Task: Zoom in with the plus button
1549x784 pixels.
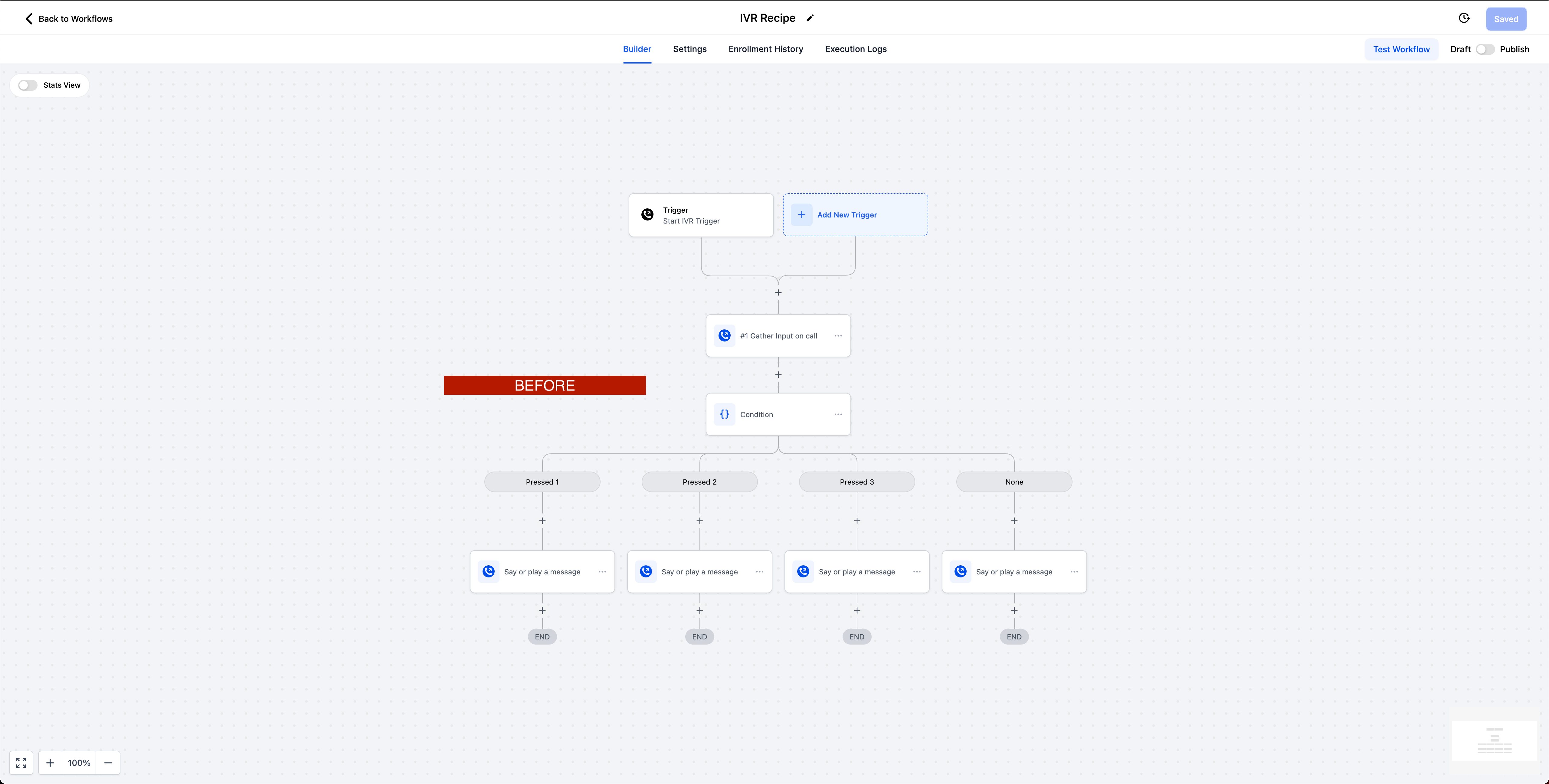Action: coord(51,762)
